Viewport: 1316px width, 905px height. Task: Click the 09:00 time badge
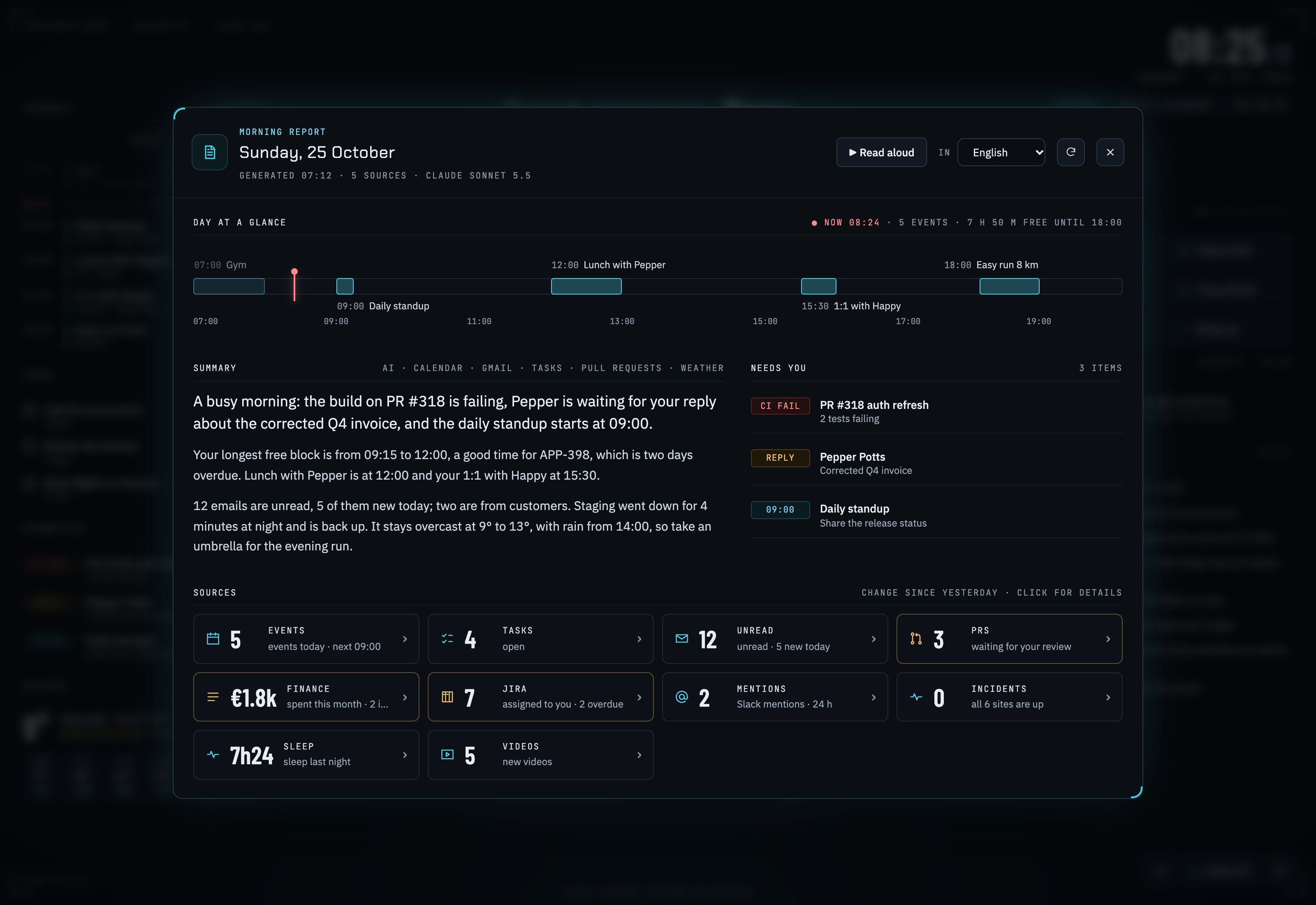point(780,510)
